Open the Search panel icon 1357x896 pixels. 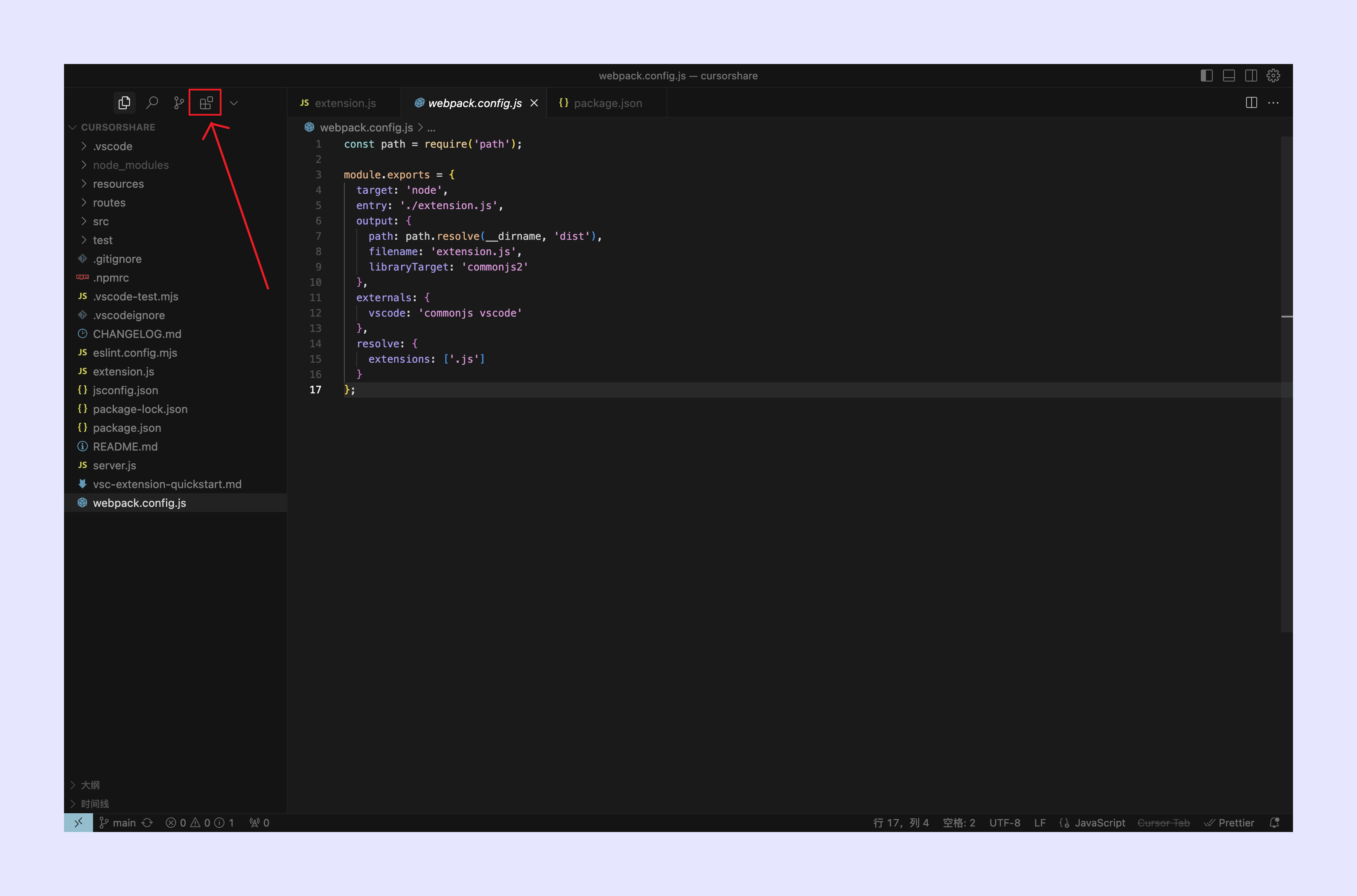point(152,103)
